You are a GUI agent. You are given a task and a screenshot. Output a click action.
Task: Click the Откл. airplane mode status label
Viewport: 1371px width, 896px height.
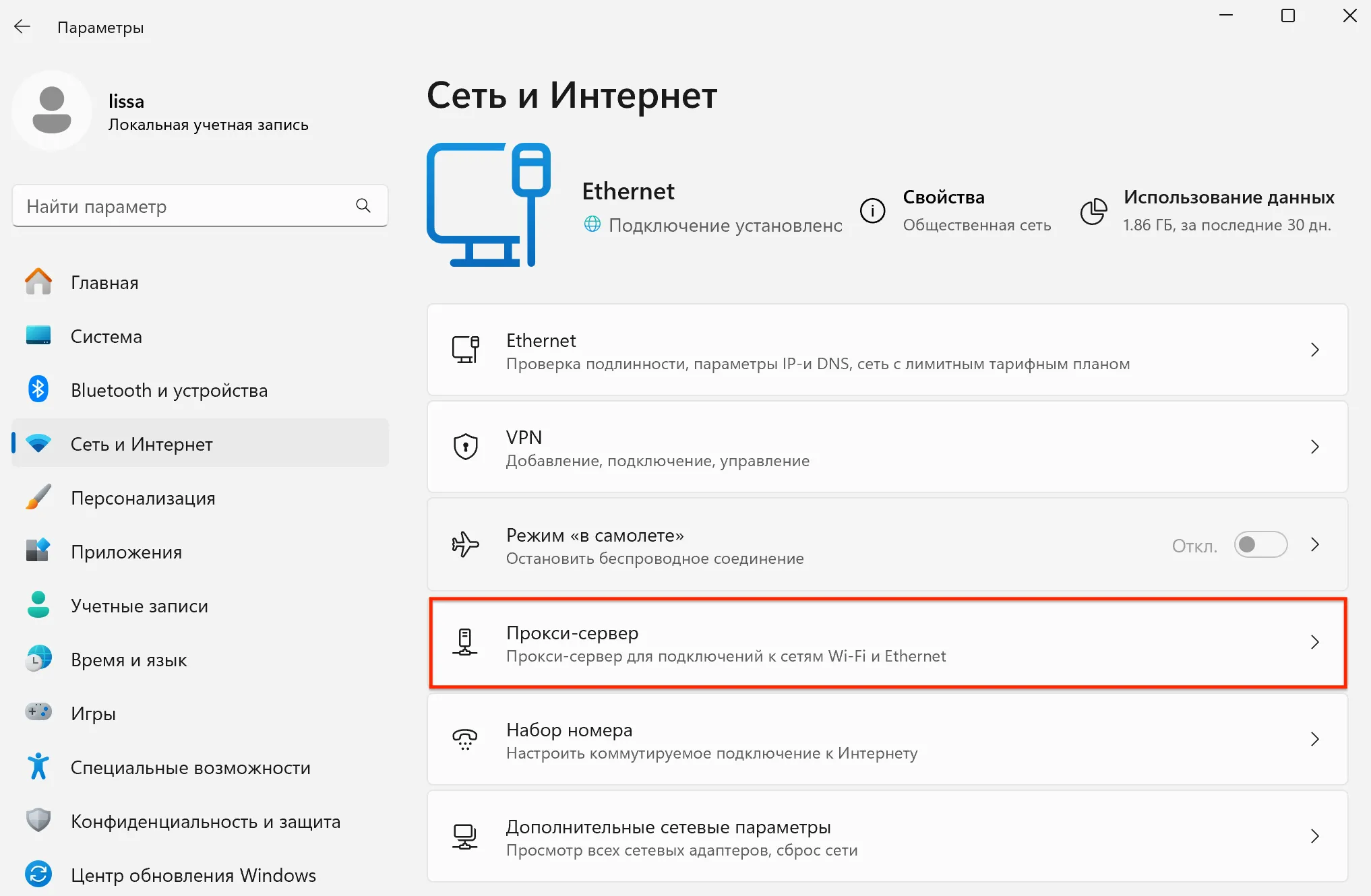tap(1194, 546)
